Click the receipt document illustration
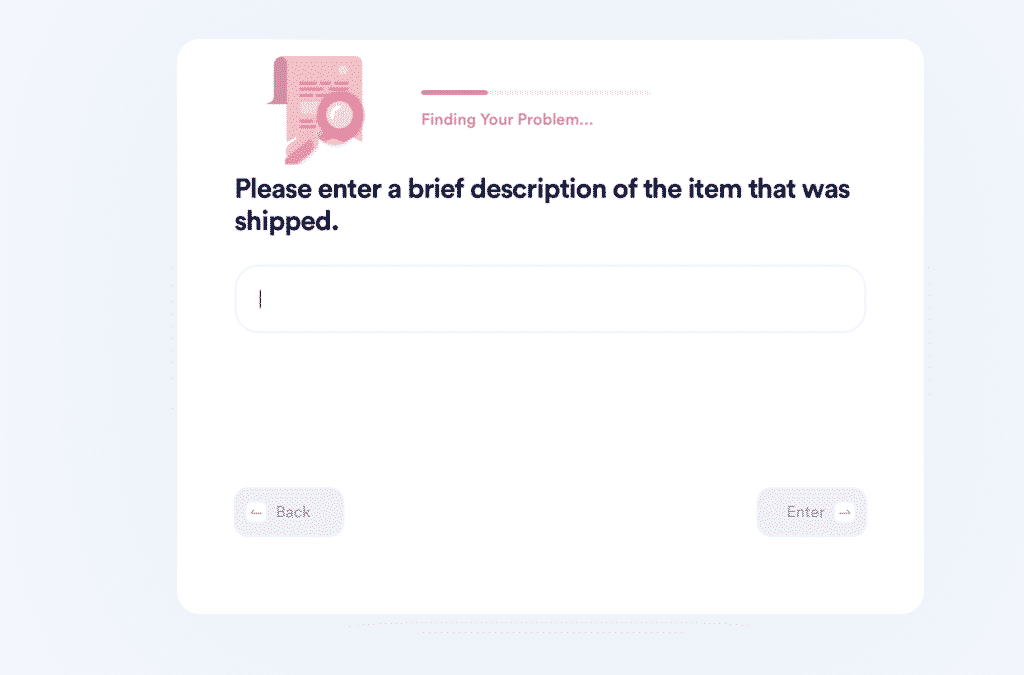 click(x=316, y=108)
